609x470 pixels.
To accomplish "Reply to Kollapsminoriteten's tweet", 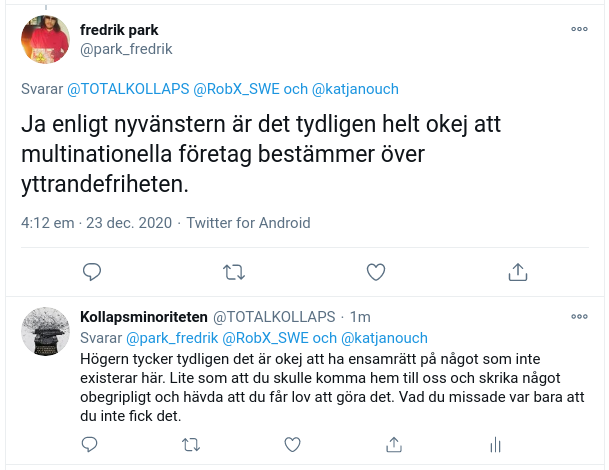I will tap(89, 444).
